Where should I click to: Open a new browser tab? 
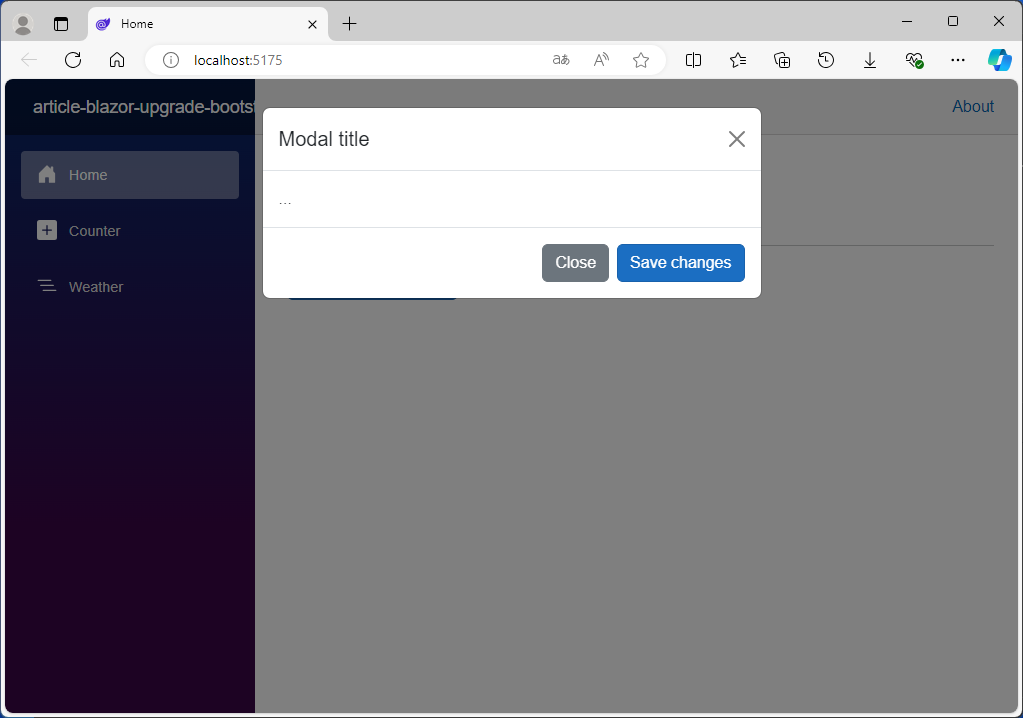[x=350, y=24]
